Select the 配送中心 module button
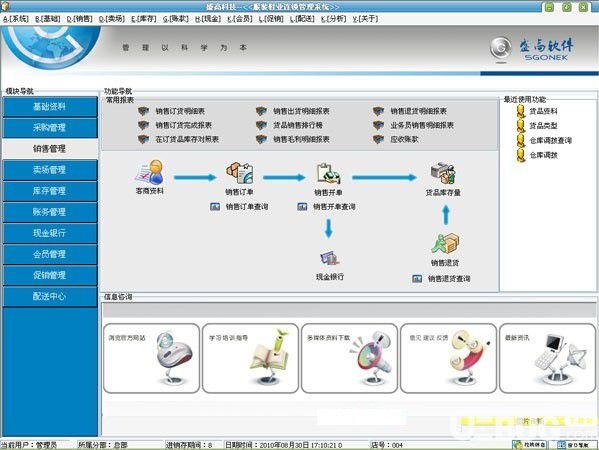Screen dimensions: 599x450 point(50,296)
